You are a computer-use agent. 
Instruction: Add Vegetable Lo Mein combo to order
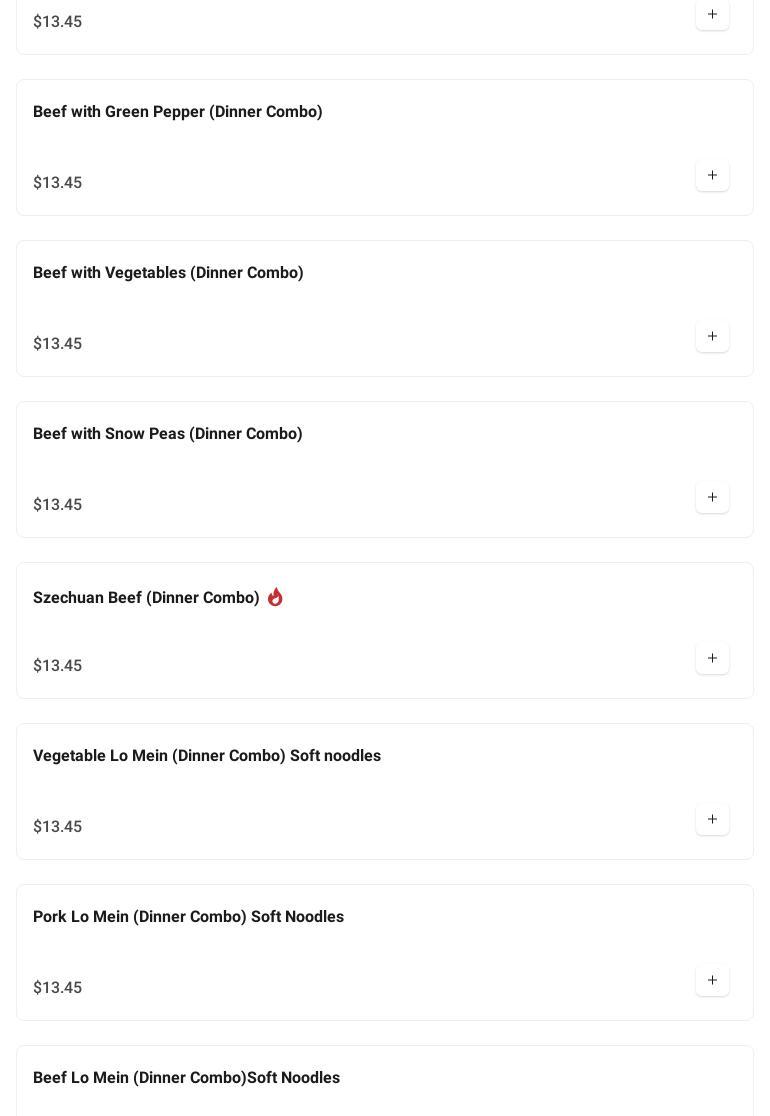(712, 820)
